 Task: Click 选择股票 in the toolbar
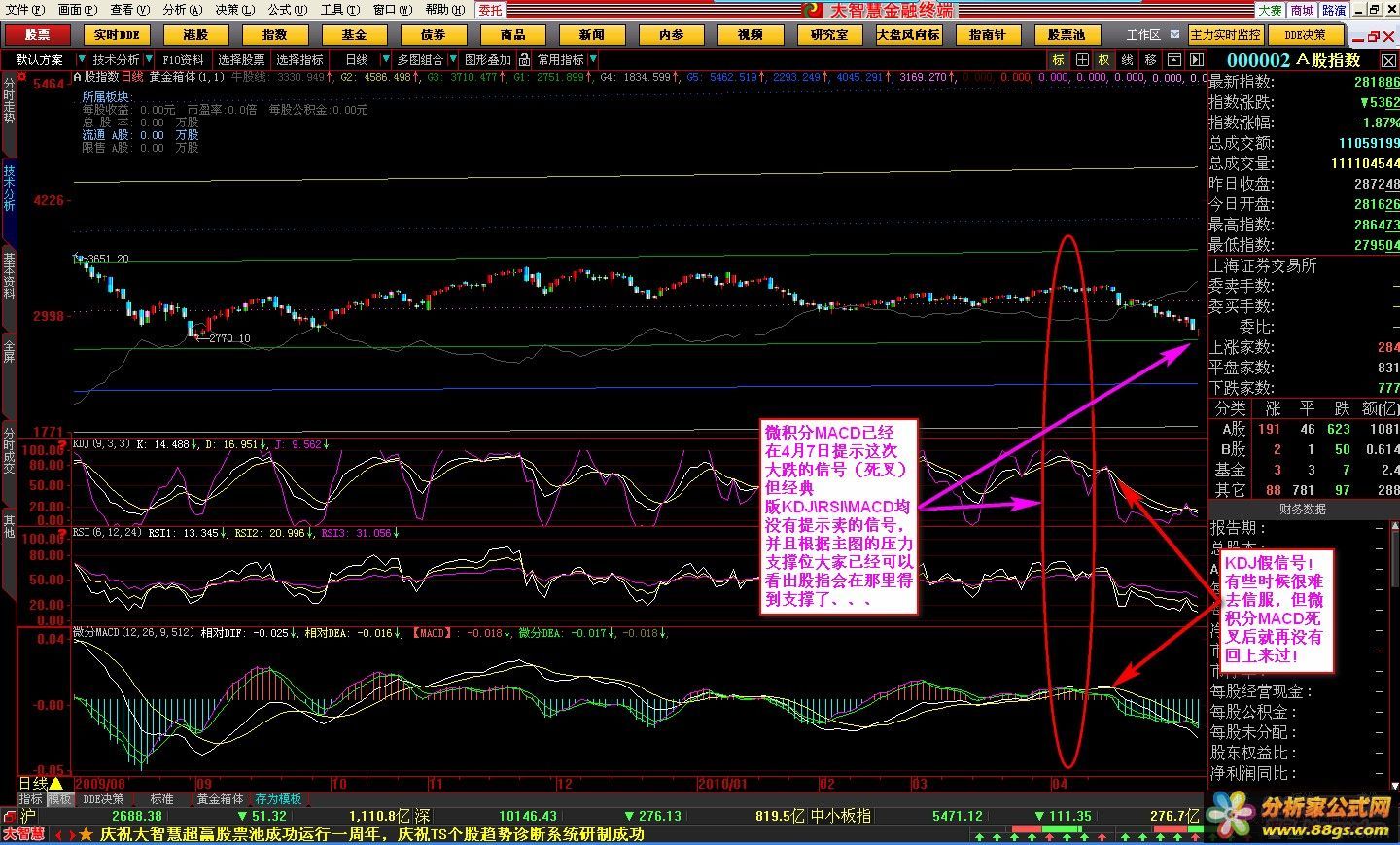[241, 59]
